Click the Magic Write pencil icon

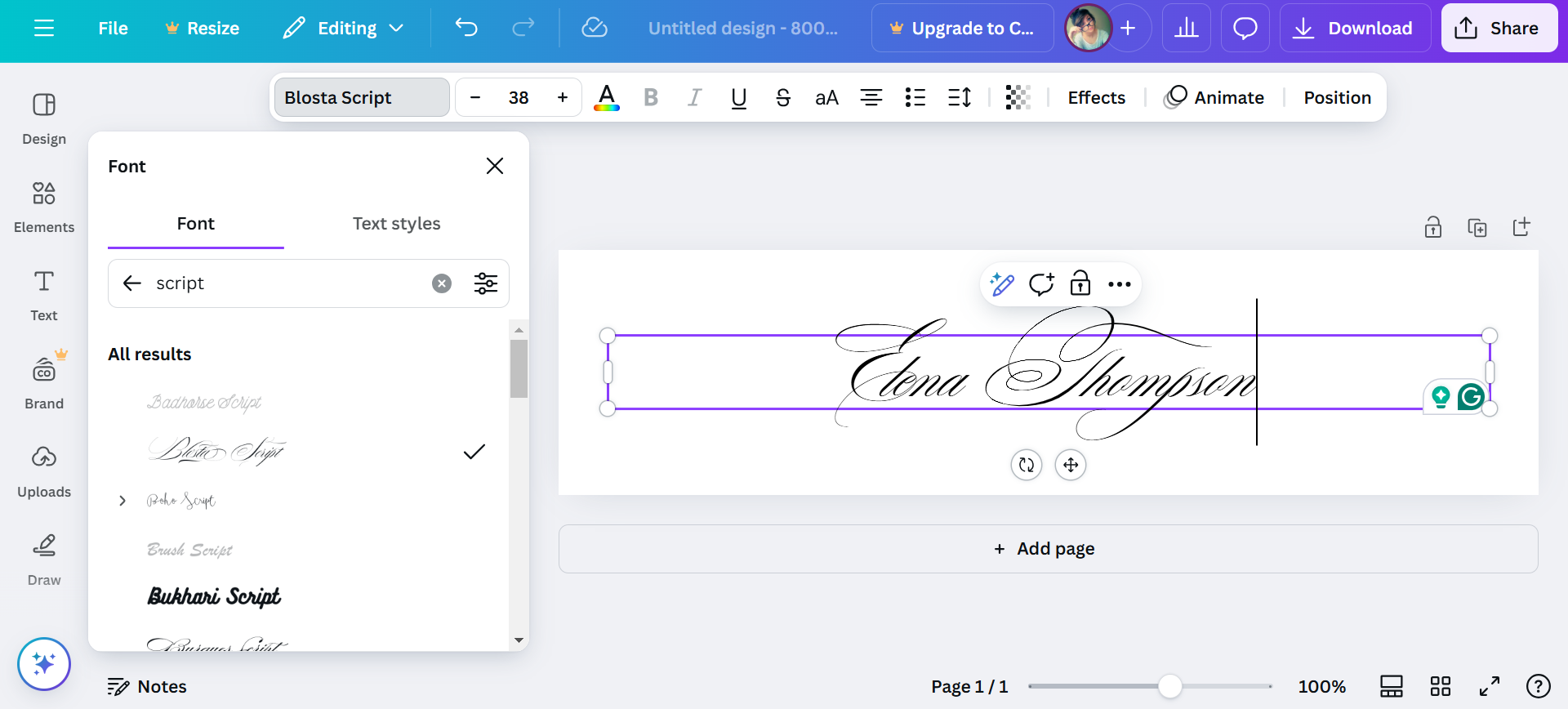tap(1002, 284)
